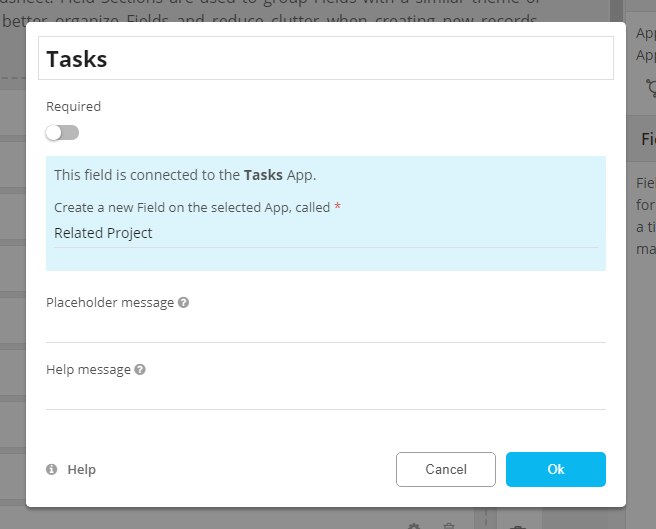Viewport: 656px width, 529px height.
Task: Toggle the Required switch
Action: point(62,133)
